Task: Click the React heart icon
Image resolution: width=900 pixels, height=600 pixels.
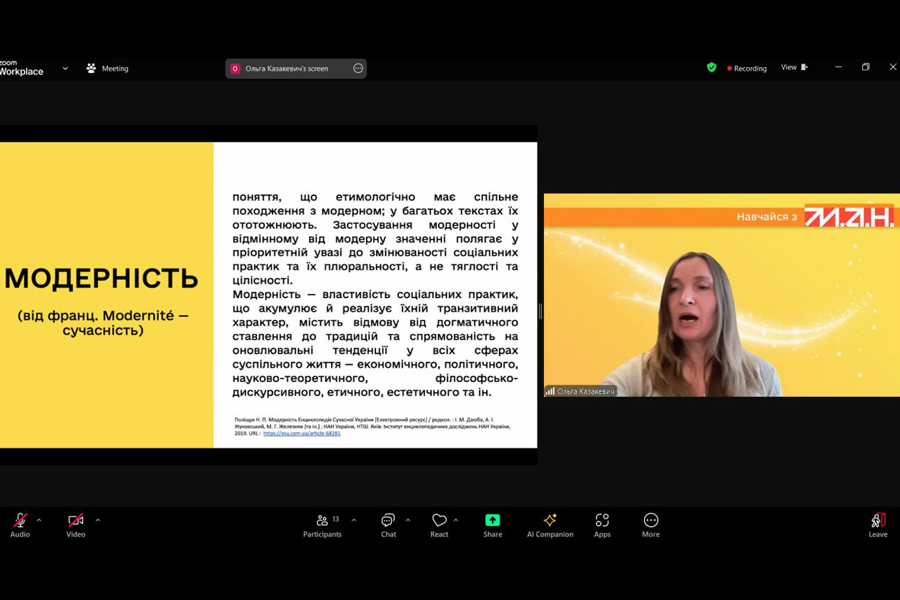Action: tap(439, 522)
